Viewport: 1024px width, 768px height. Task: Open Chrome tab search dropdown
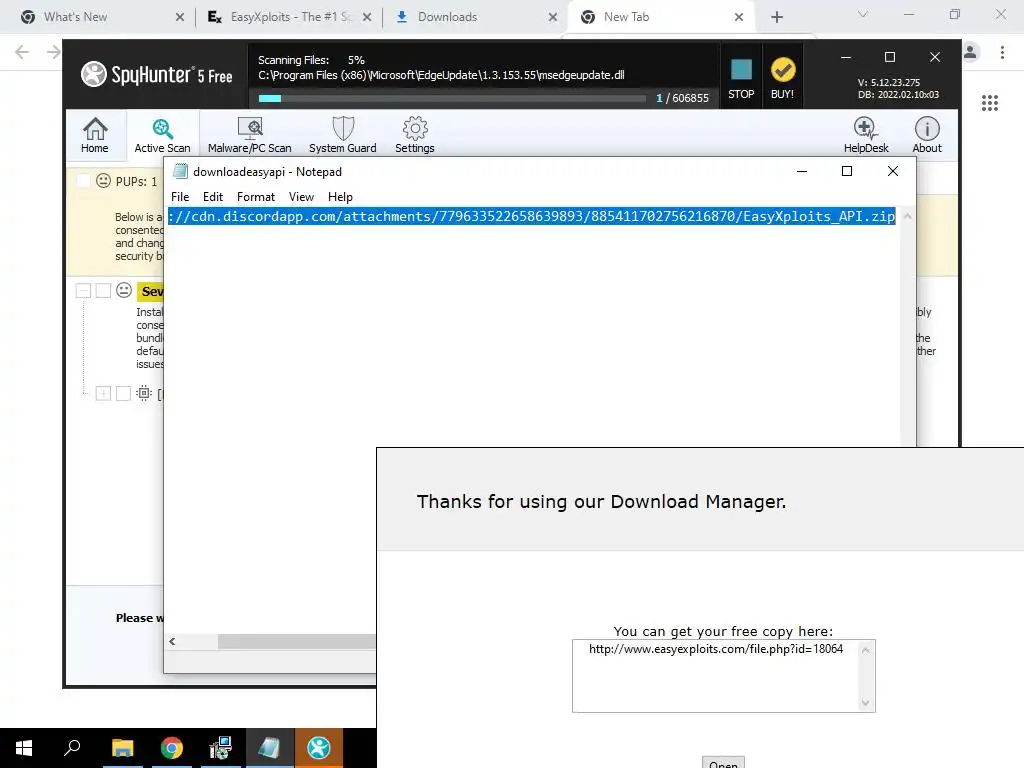click(863, 14)
